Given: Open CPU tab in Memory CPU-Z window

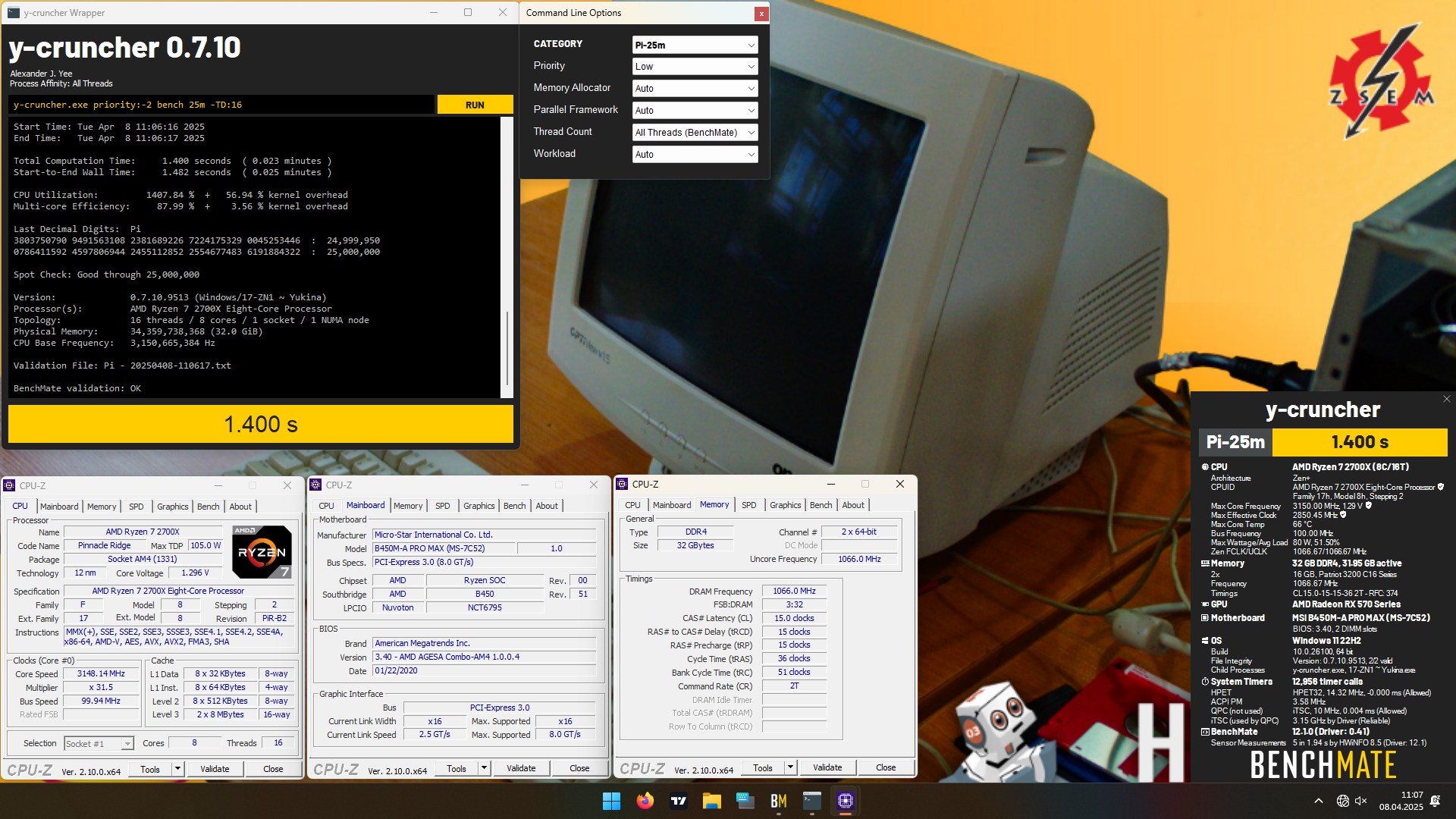Looking at the screenshot, I should [632, 505].
